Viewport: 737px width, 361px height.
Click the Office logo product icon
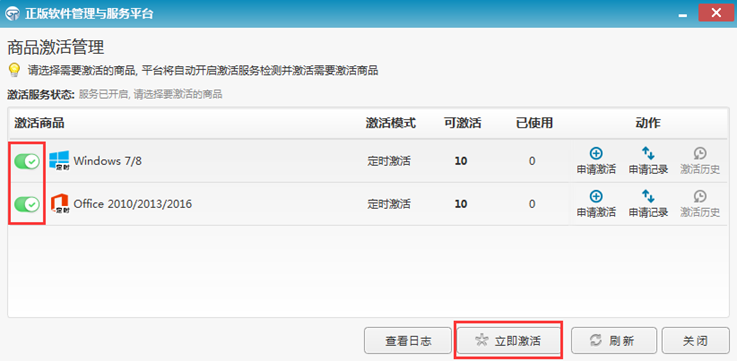[x=59, y=204]
